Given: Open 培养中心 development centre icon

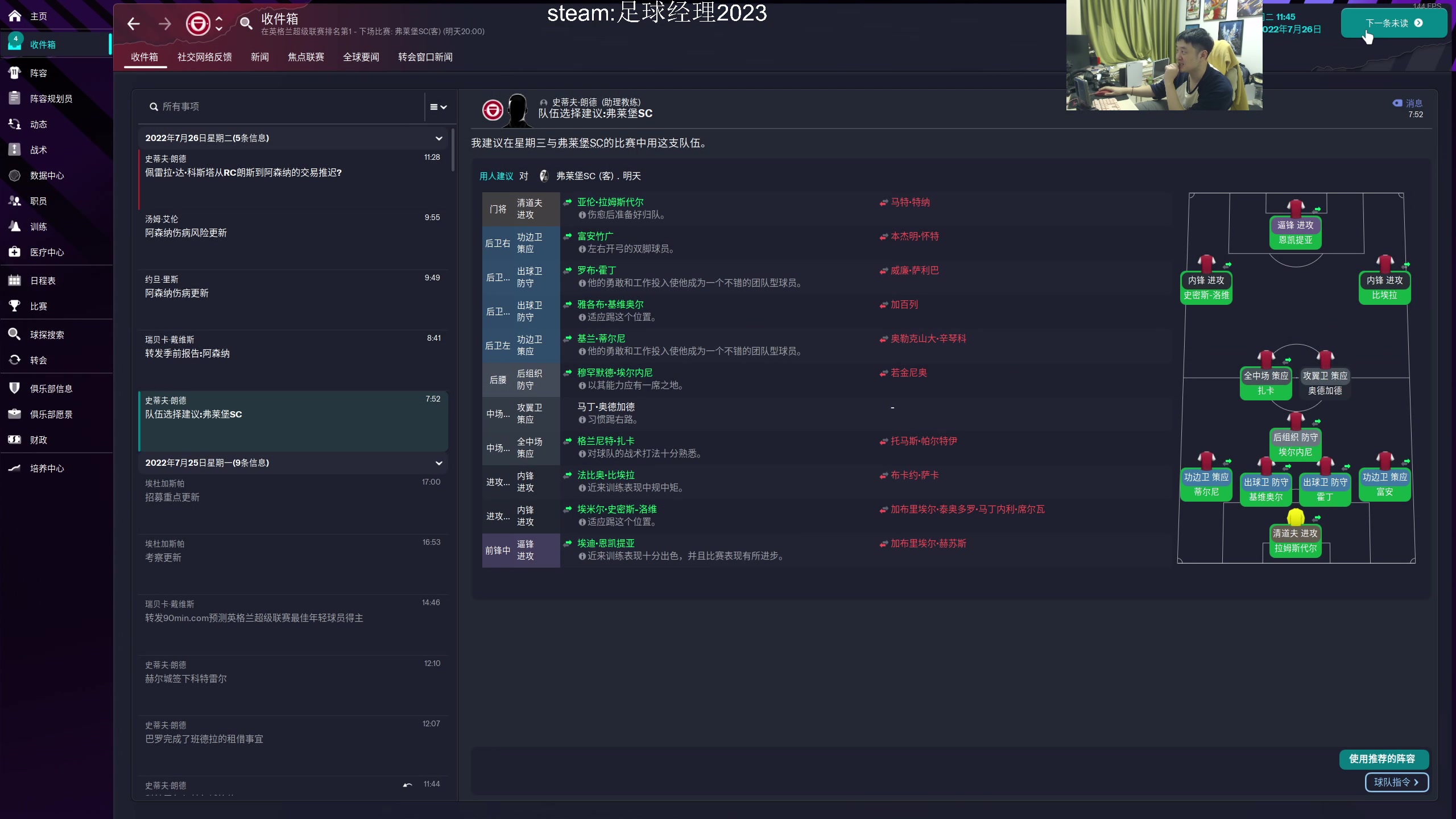Looking at the screenshot, I should (x=15, y=468).
